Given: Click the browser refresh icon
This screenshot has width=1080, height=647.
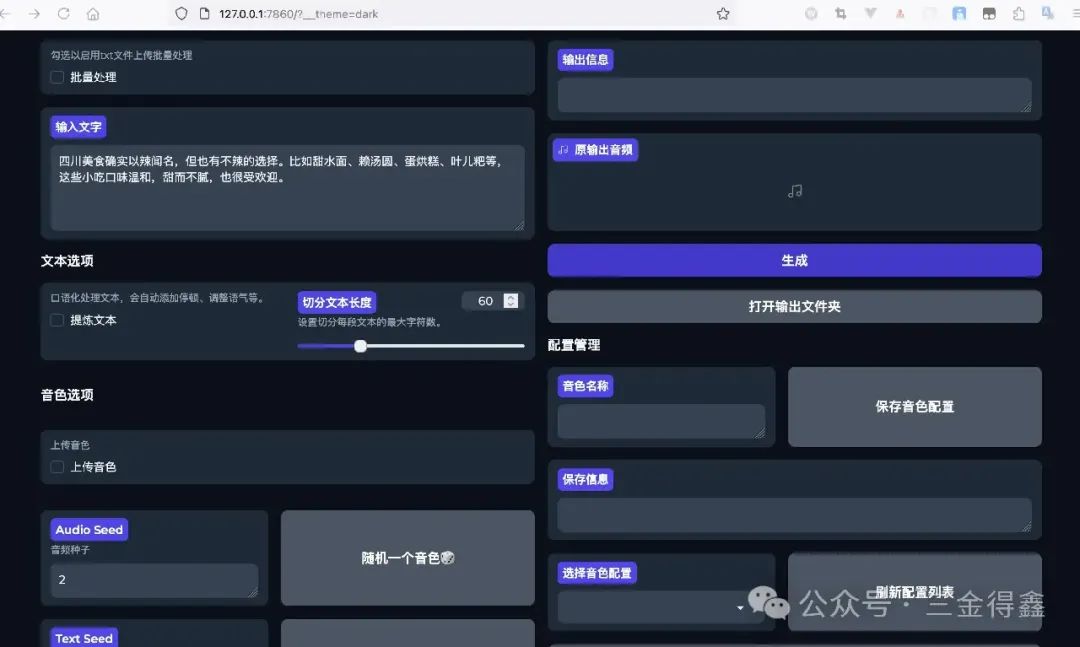Looking at the screenshot, I should 62,14.
